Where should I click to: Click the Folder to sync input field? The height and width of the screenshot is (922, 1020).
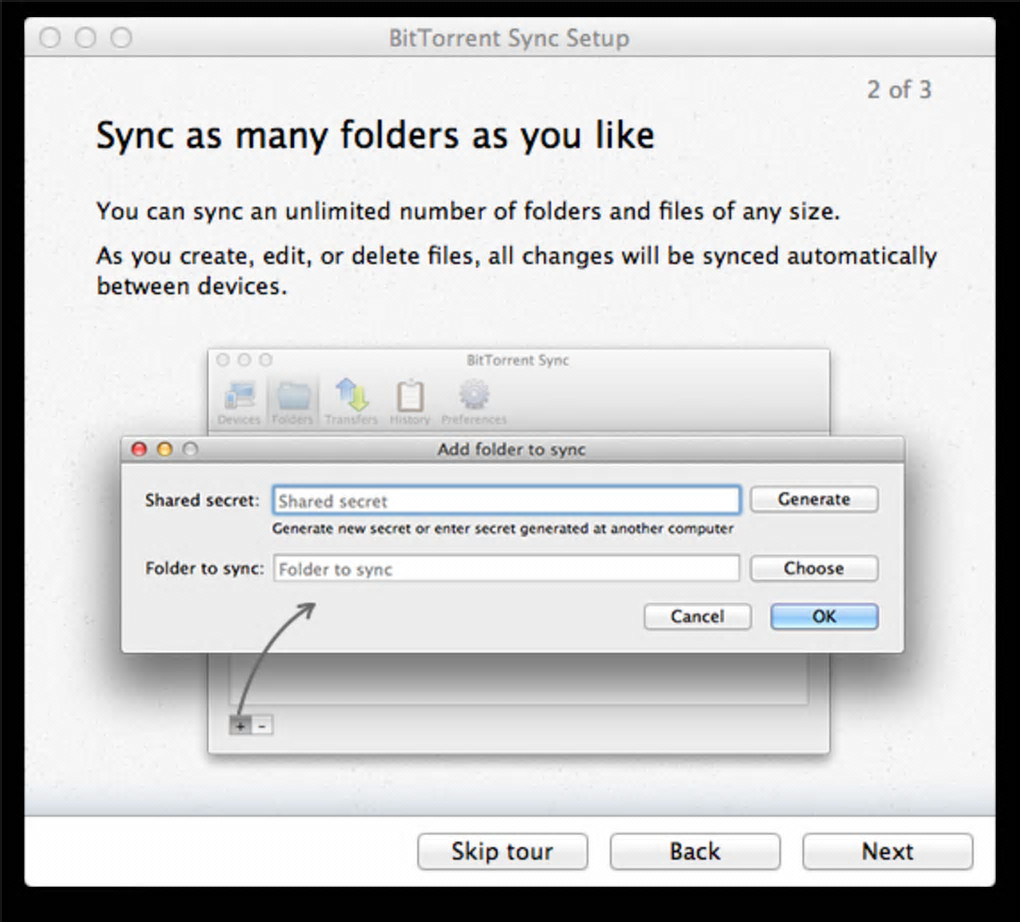tap(506, 569)
